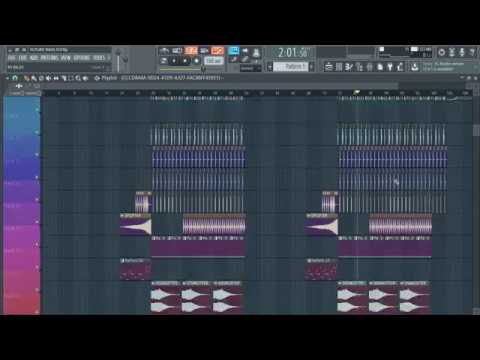This screenshot has width=480, height=360.
Task: Mute the red track with stereo audio clips
Action: [37, 290]
